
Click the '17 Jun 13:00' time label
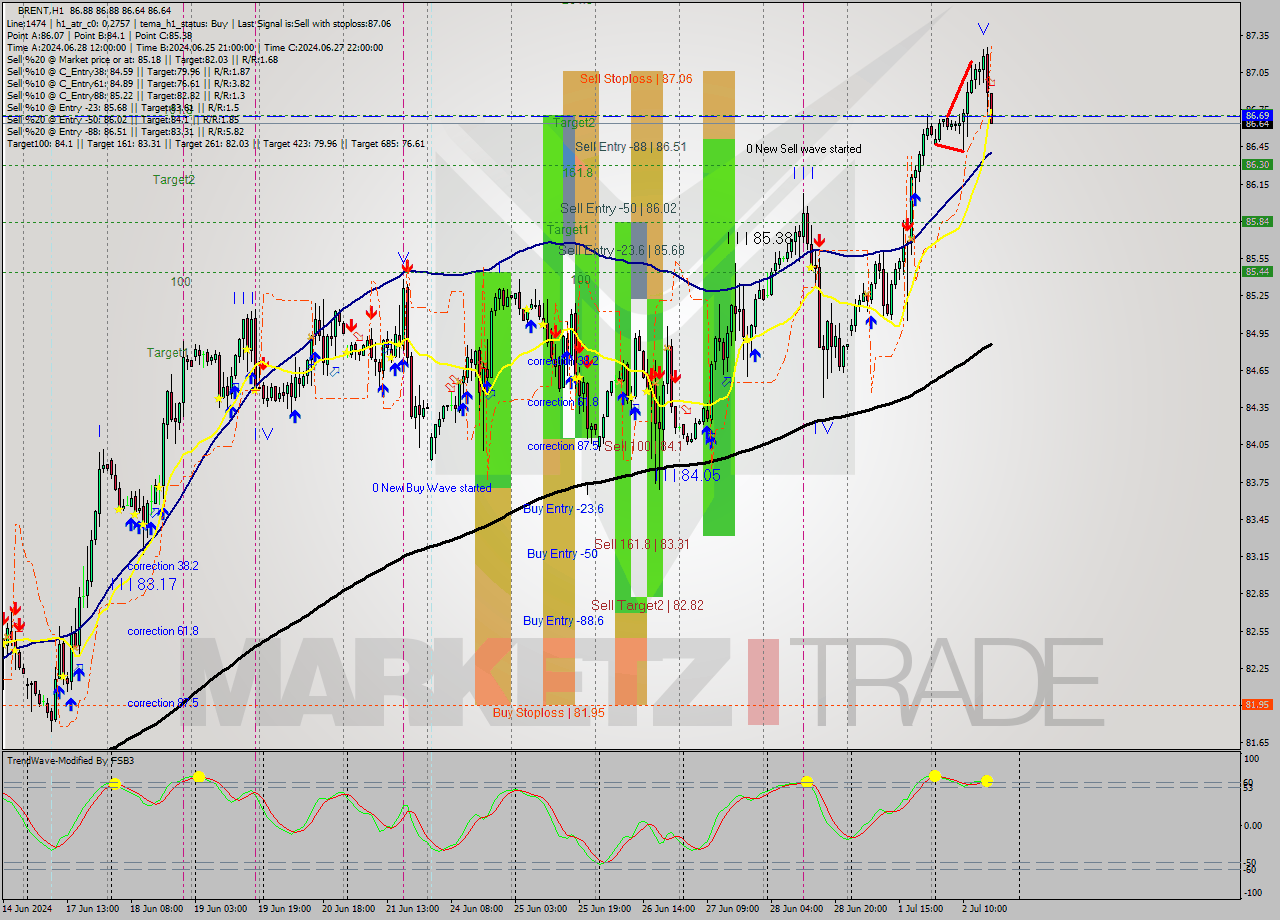tap(94, 909)
